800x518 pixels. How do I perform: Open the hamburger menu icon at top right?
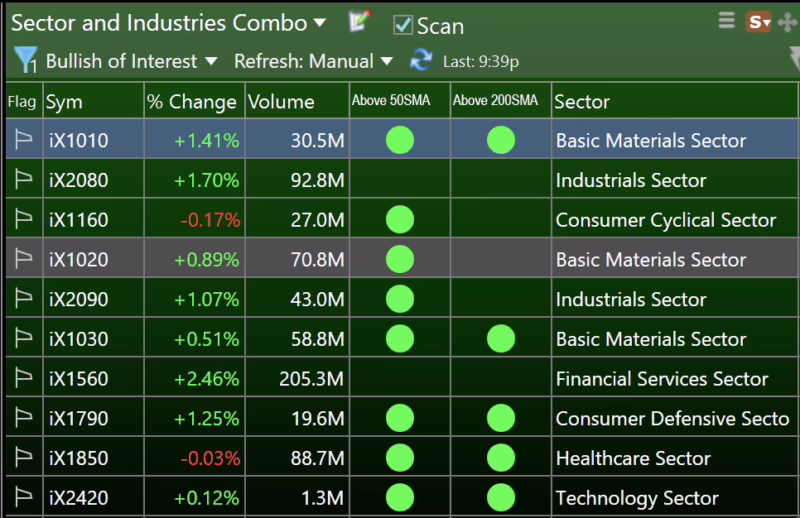pyautogui.click(x=727, y=21)
